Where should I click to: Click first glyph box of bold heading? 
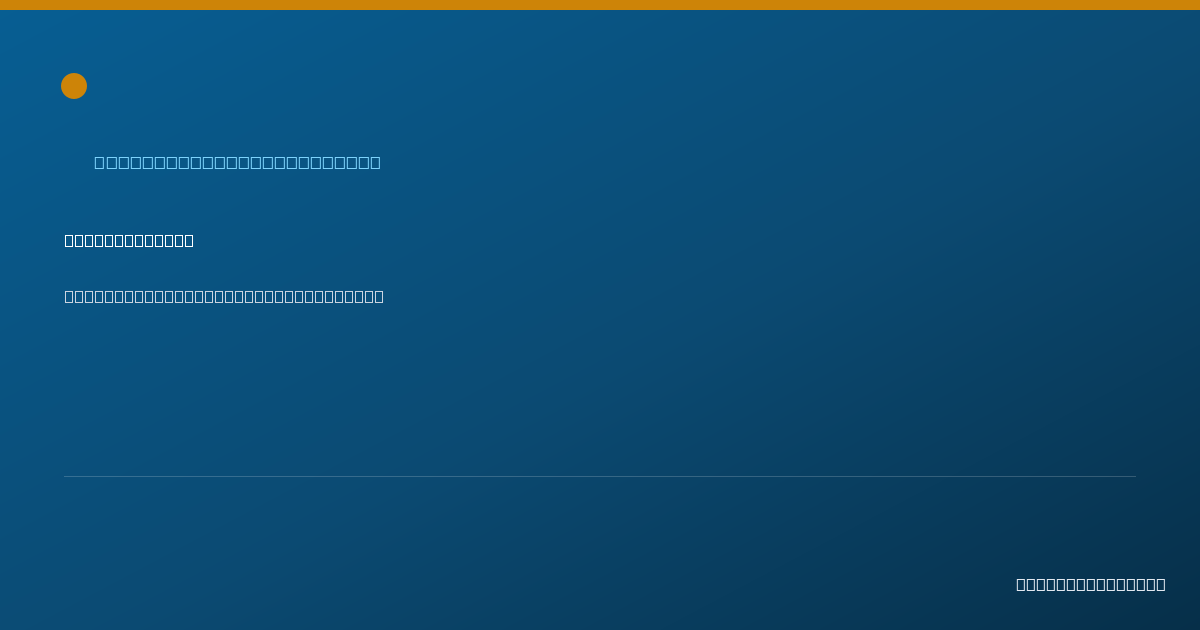70,240
